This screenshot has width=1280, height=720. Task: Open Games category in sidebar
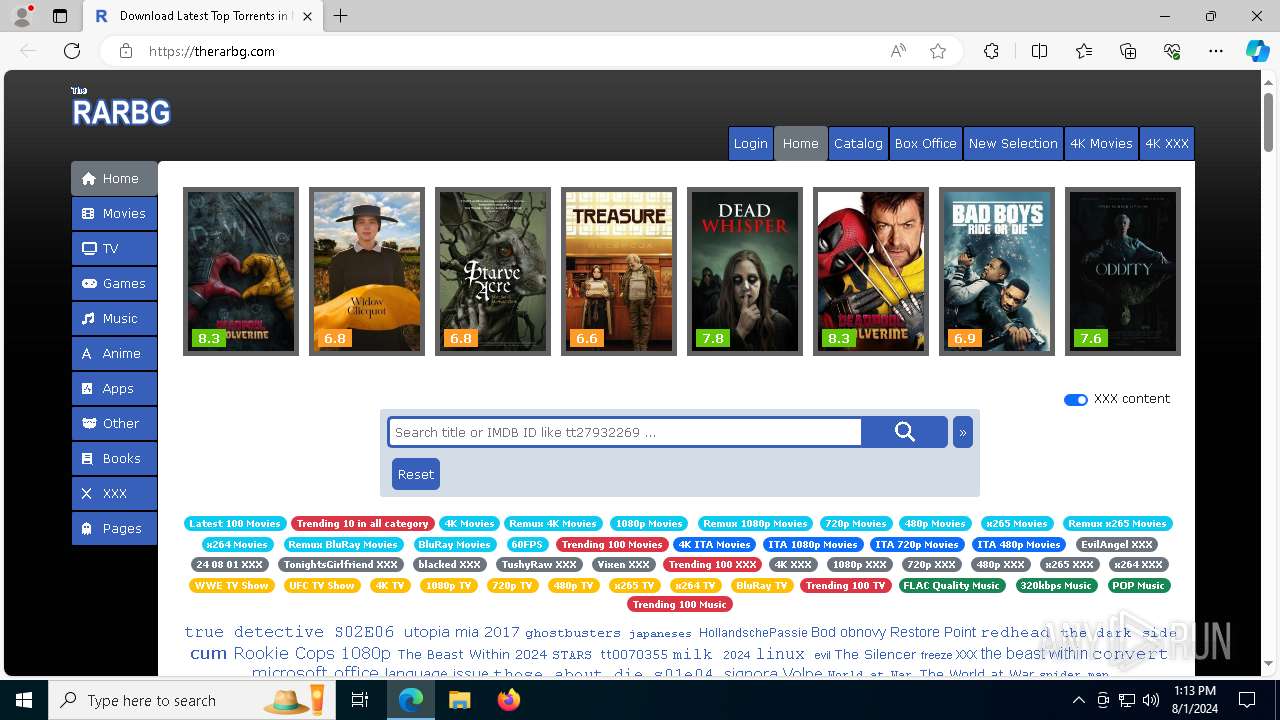114,283
